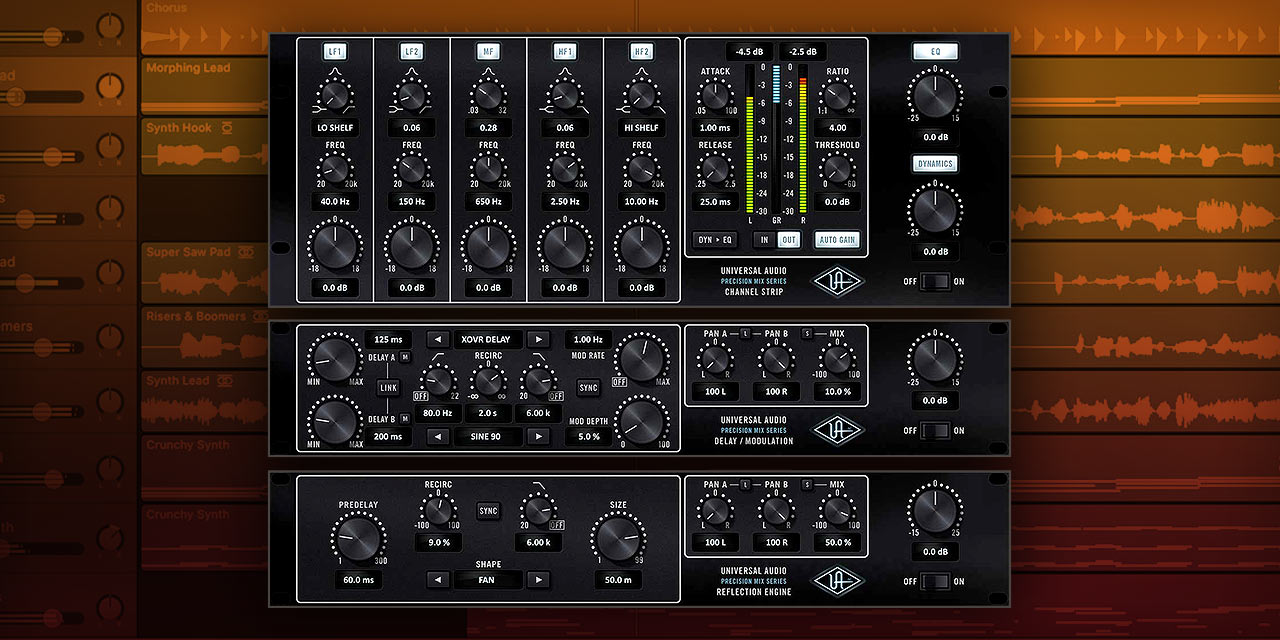The height and width of the screenshot is (640, 1280).
Task: Switch the Reflection Engine OFF/ON power switch
Action: 935,581
